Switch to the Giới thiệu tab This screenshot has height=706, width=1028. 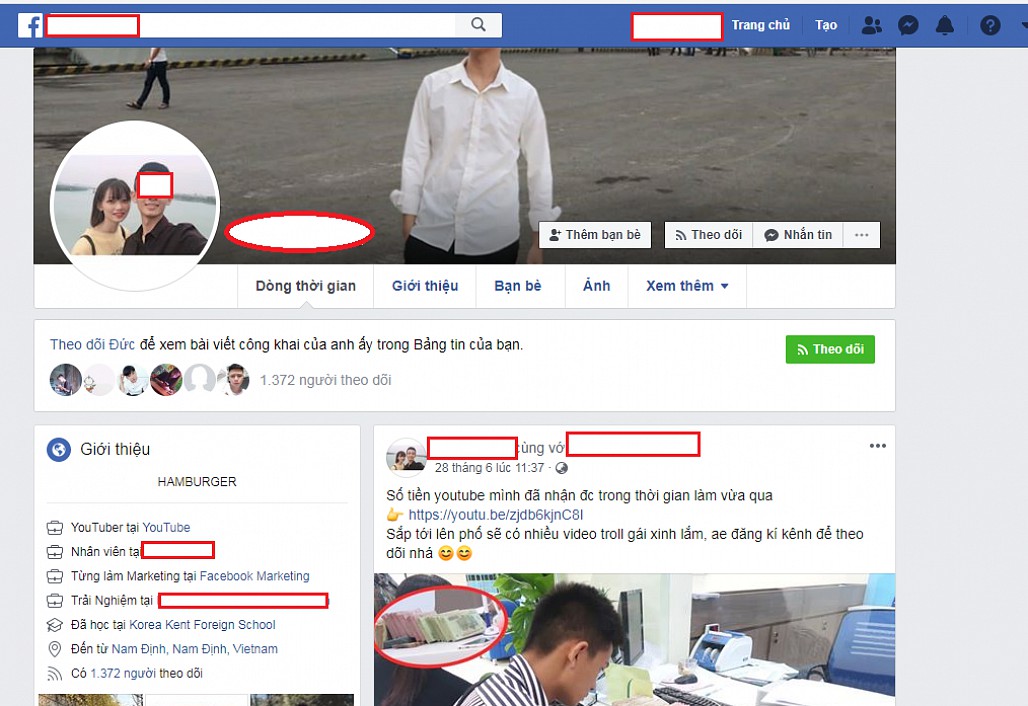(425, 286)
